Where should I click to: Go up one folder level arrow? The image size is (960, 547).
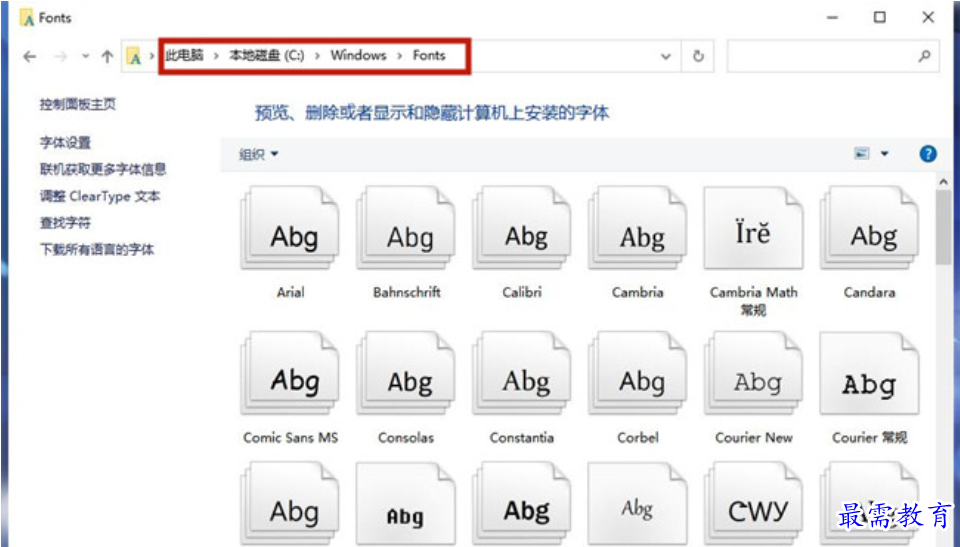107,57
